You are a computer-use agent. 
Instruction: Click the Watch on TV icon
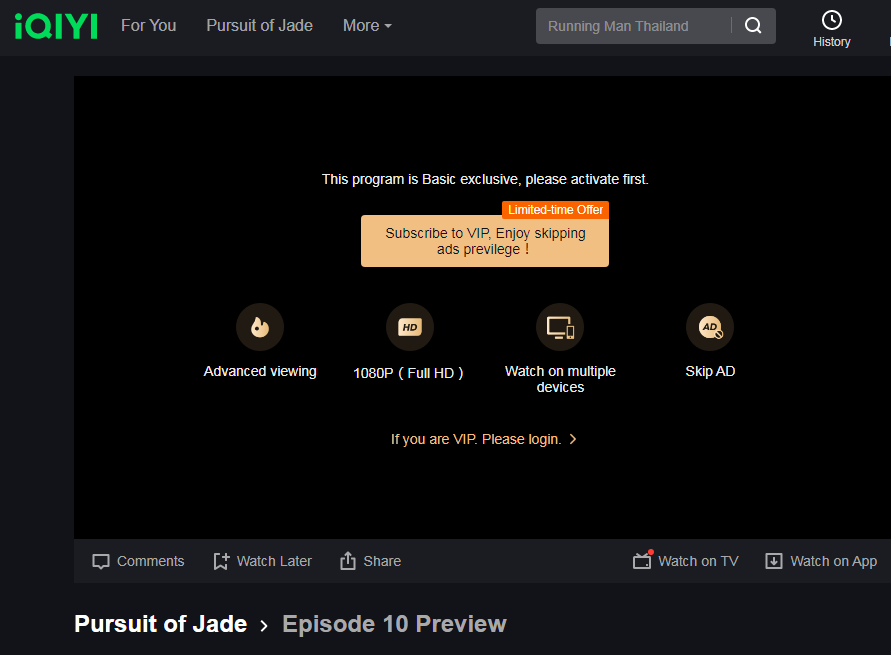(643, 560)
